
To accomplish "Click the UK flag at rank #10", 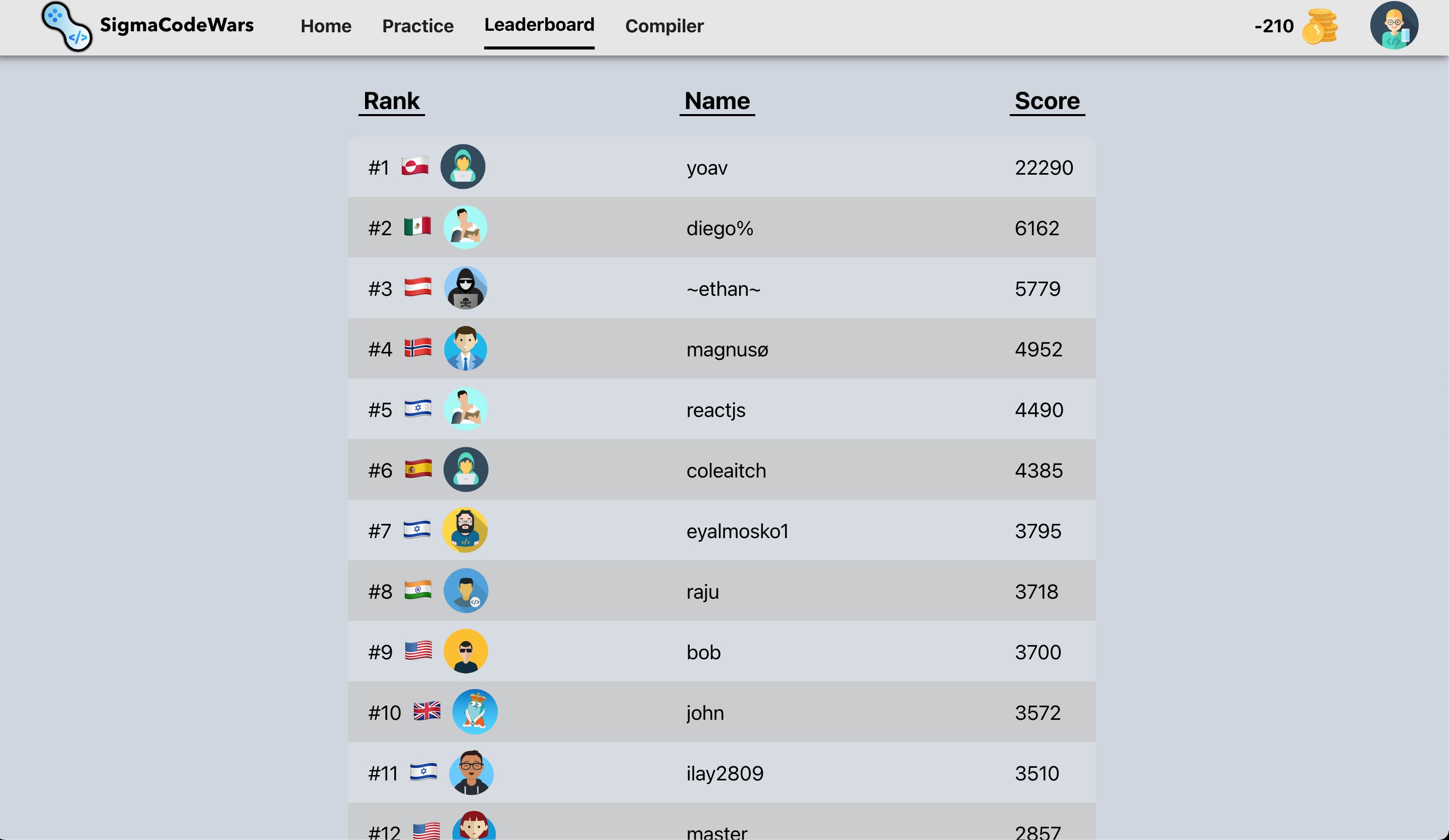I will (427, 712).
